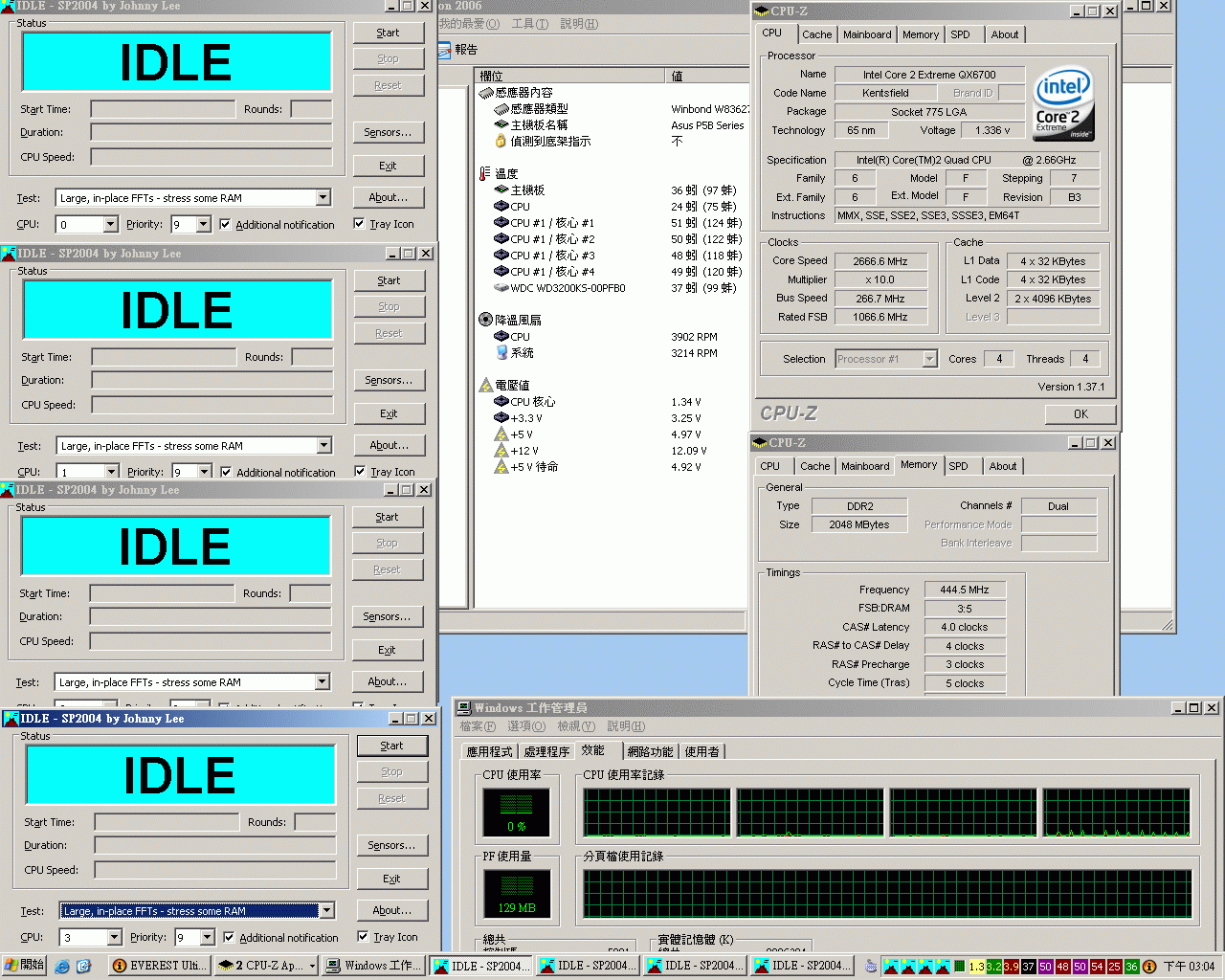The width and height of the screenshot is (1225, 980).
Task: Click the 報告 report icon in EVEREST toolbar
Action: click(x=445, y=50)
